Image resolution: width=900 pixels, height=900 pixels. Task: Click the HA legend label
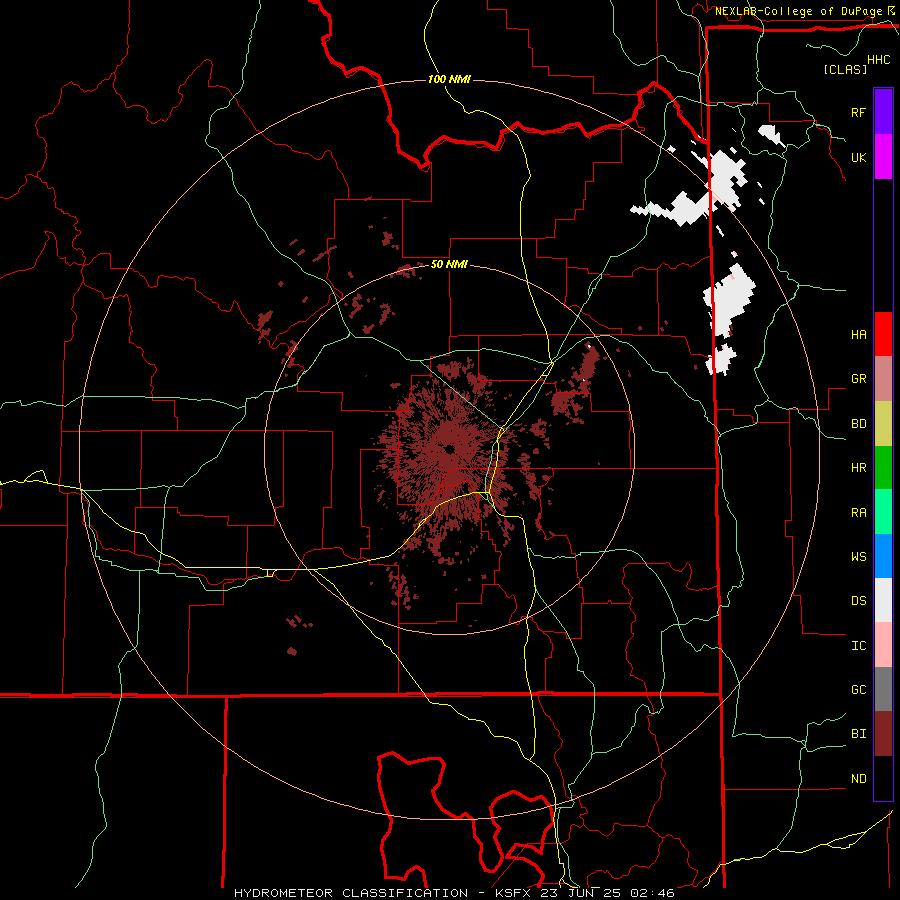coord(858,335)
